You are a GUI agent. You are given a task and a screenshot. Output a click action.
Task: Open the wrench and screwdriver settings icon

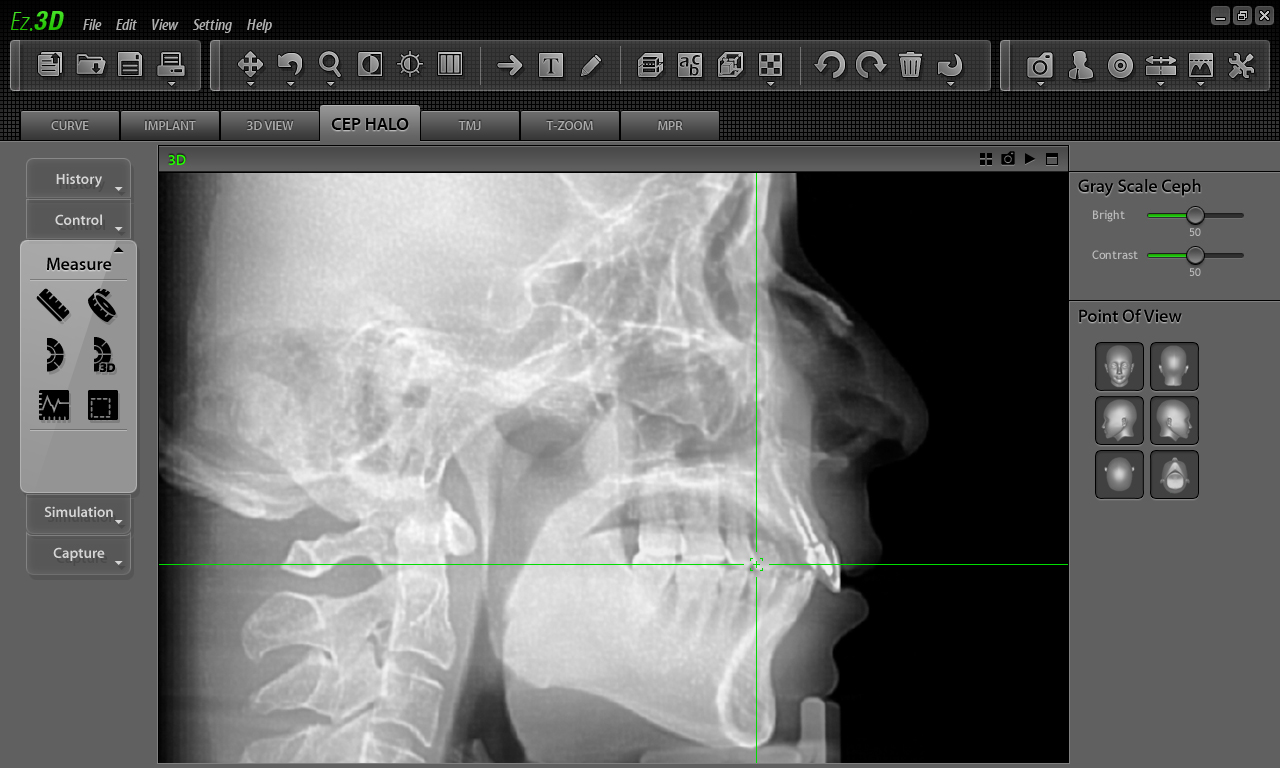point(1241,66)
